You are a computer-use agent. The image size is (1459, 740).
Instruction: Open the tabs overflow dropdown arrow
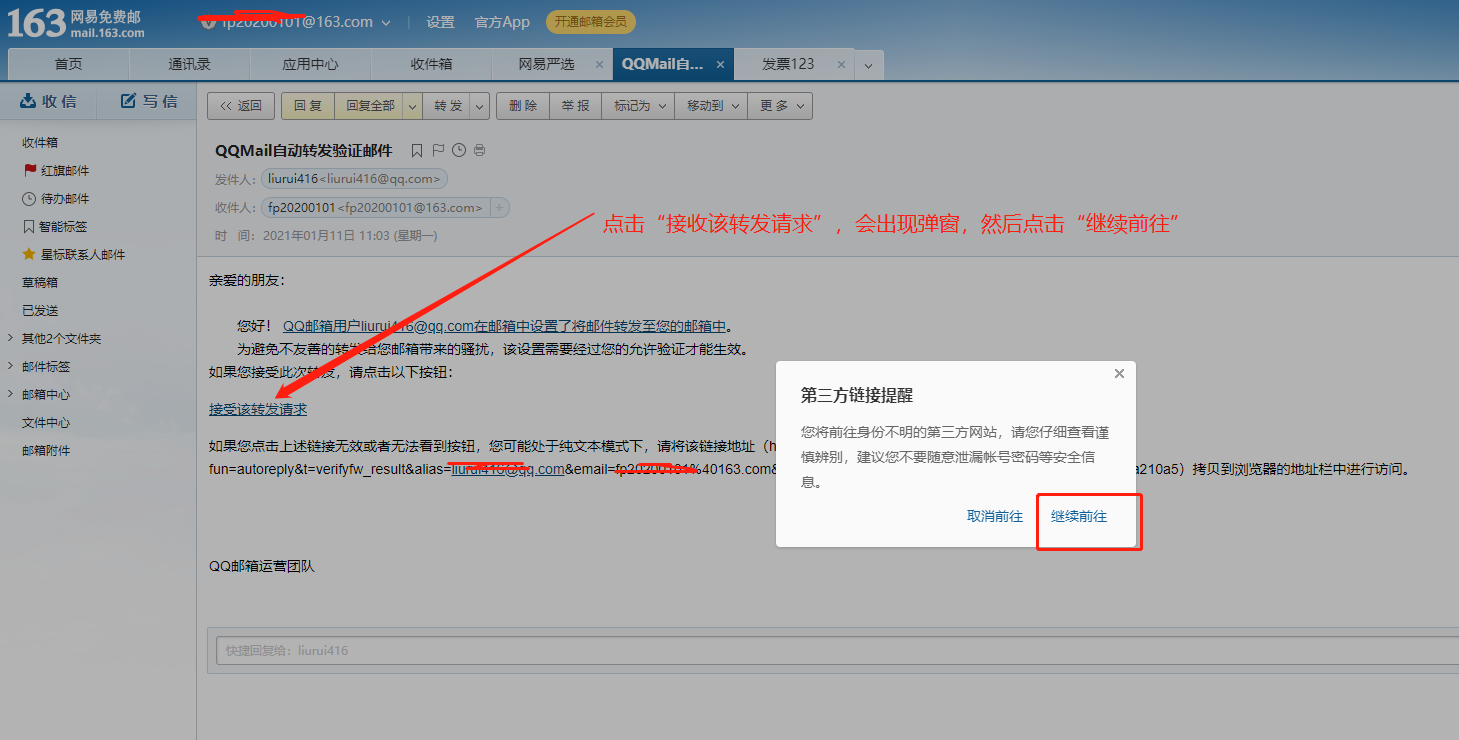pos(868,65)
